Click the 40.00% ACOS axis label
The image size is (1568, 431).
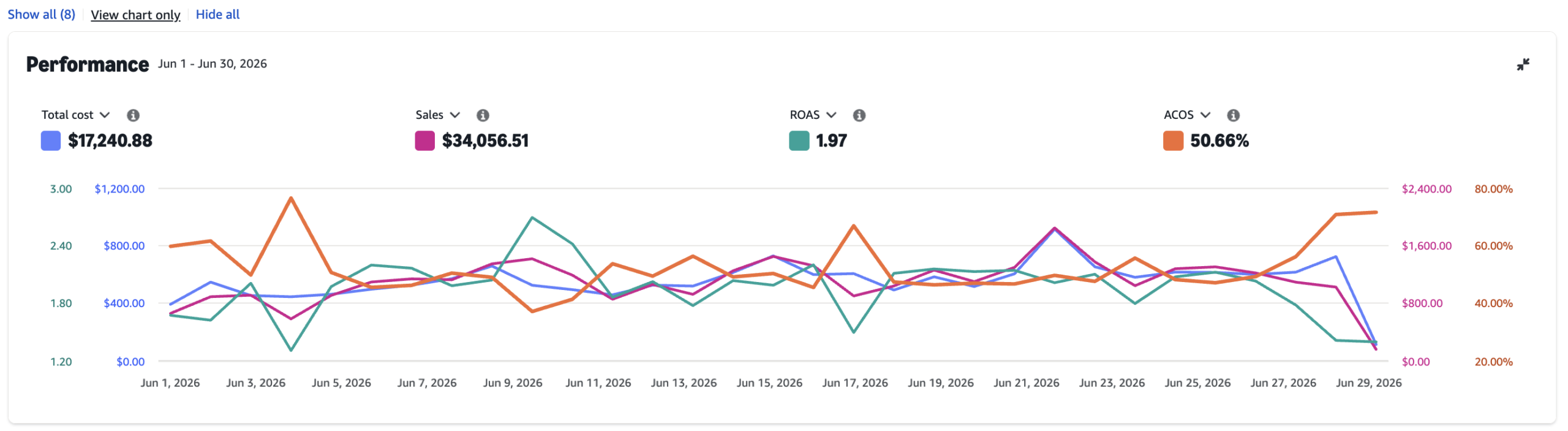(x=1493, y=303)
